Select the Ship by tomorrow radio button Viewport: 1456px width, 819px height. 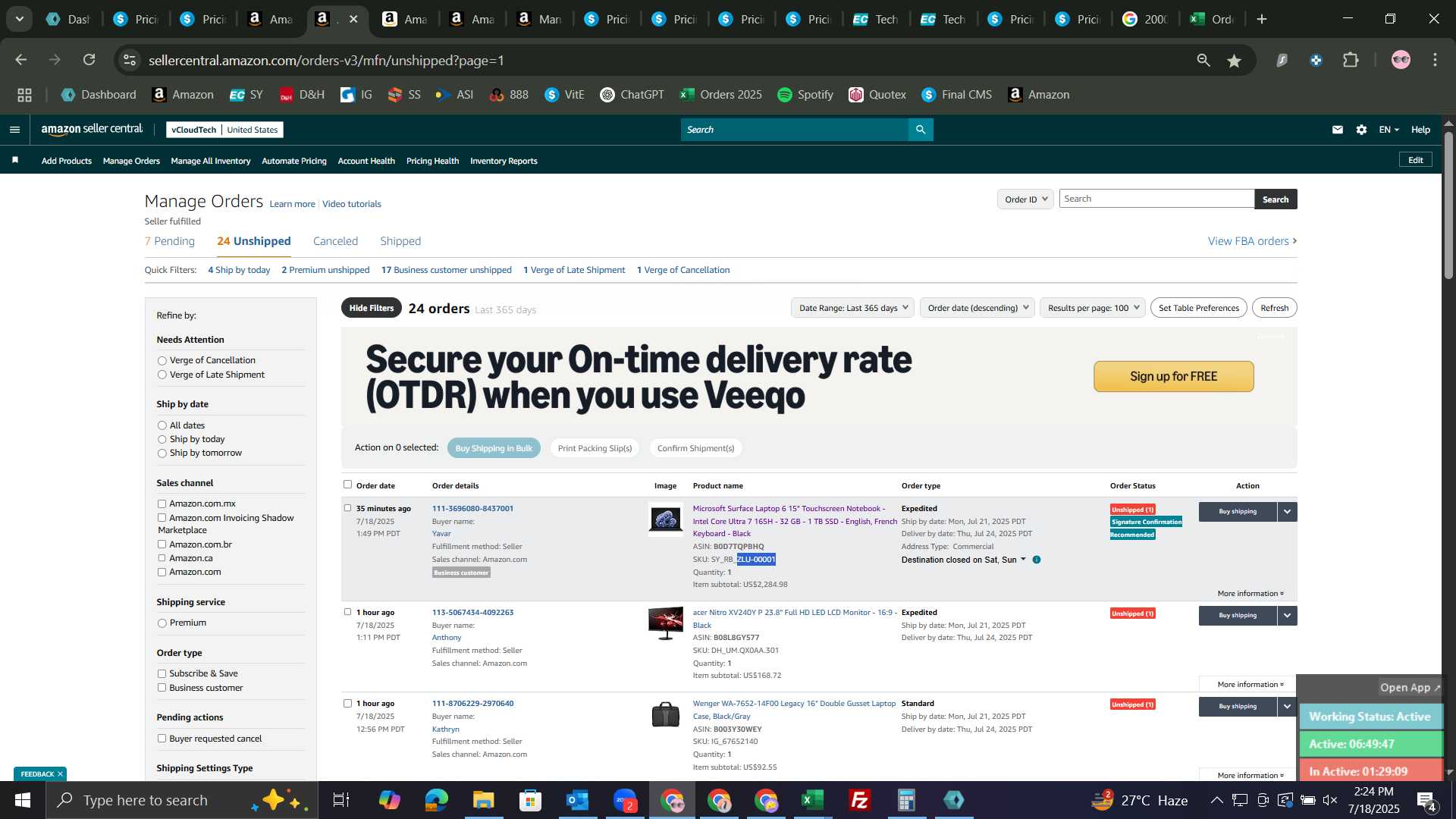162,453
